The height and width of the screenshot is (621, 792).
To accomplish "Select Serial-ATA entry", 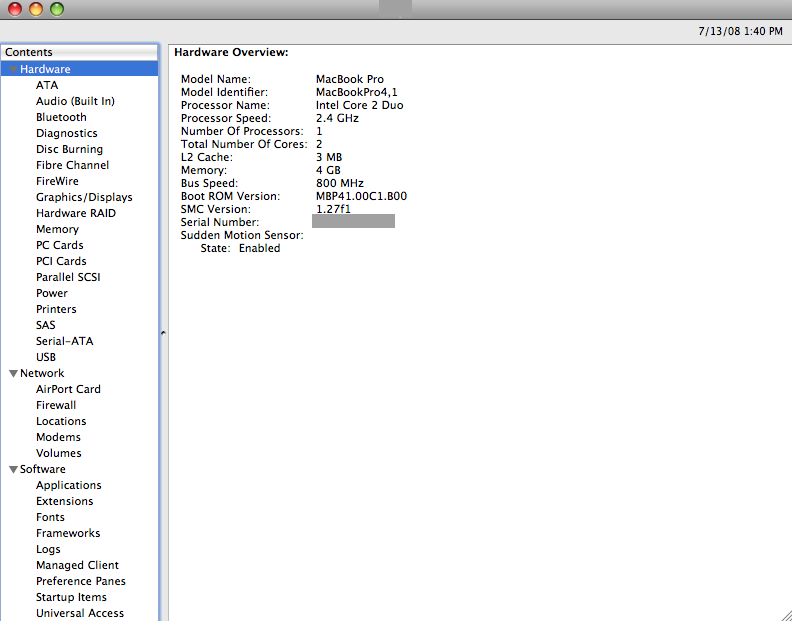I will (65, 341).
